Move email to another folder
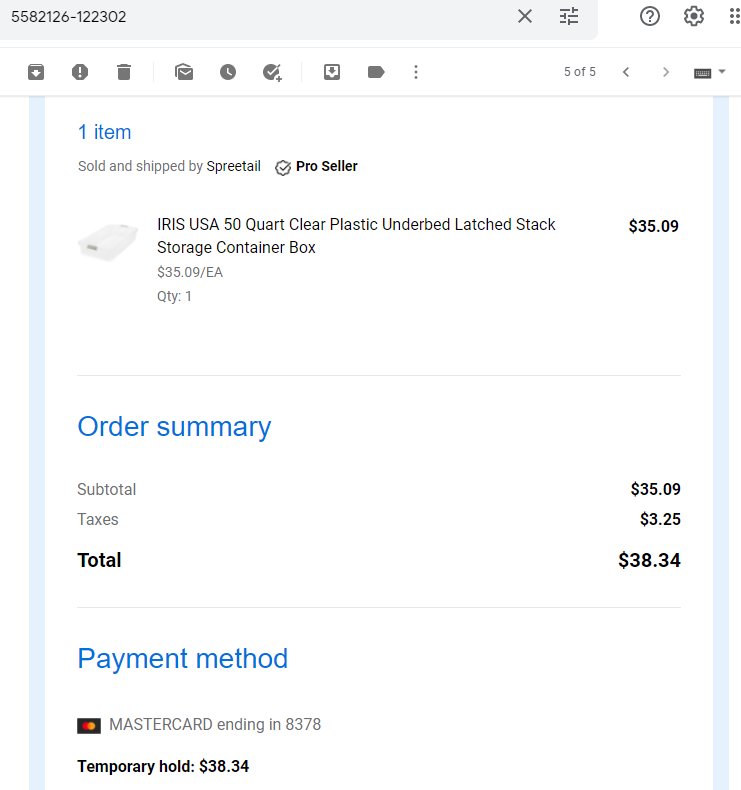 pos(331,72)
